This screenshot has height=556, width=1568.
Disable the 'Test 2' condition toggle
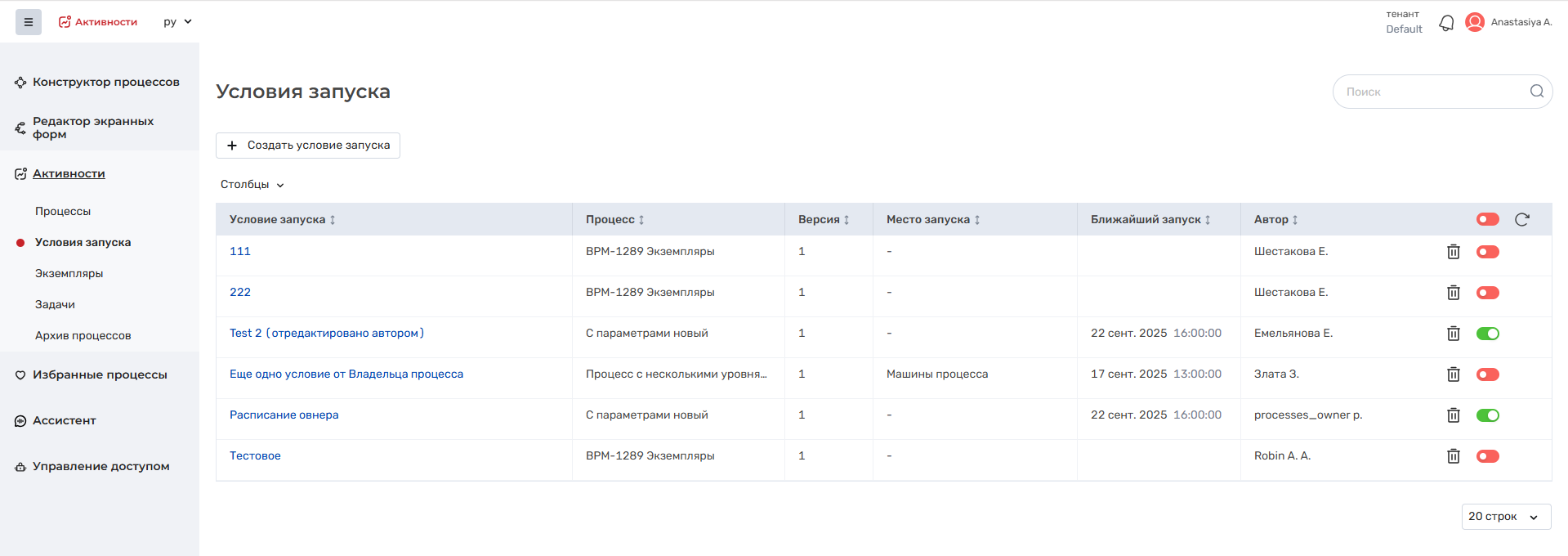tap(1487, 334)
